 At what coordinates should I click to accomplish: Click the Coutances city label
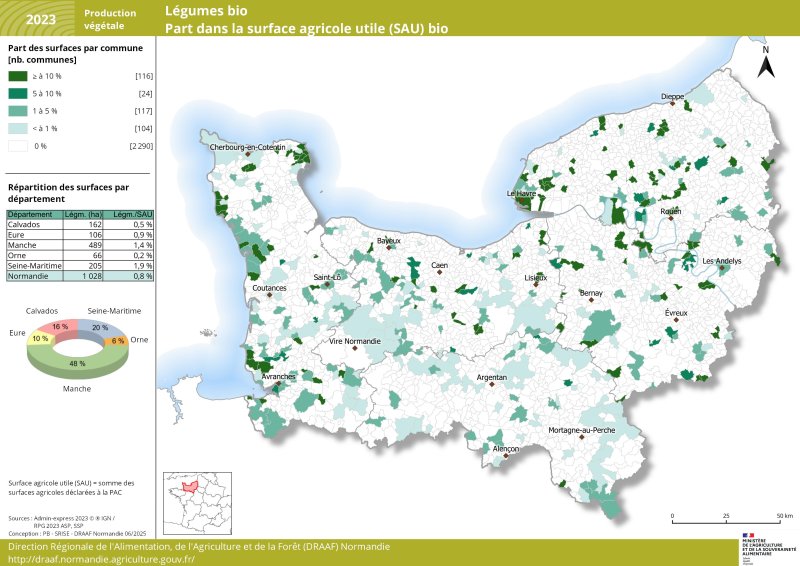coord(269,288)
